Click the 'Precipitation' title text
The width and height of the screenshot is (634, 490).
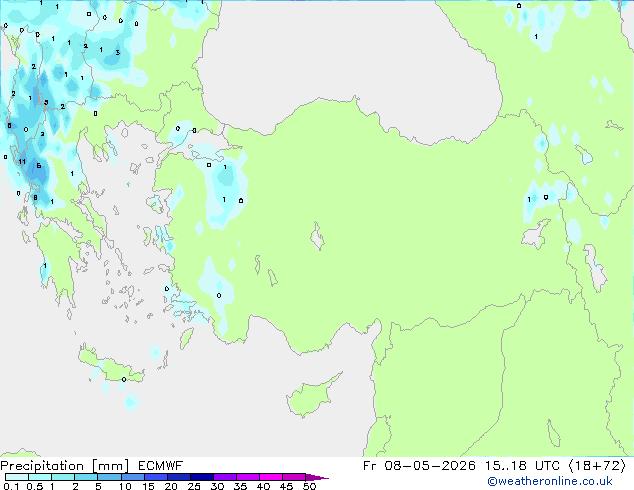[42, 466]
